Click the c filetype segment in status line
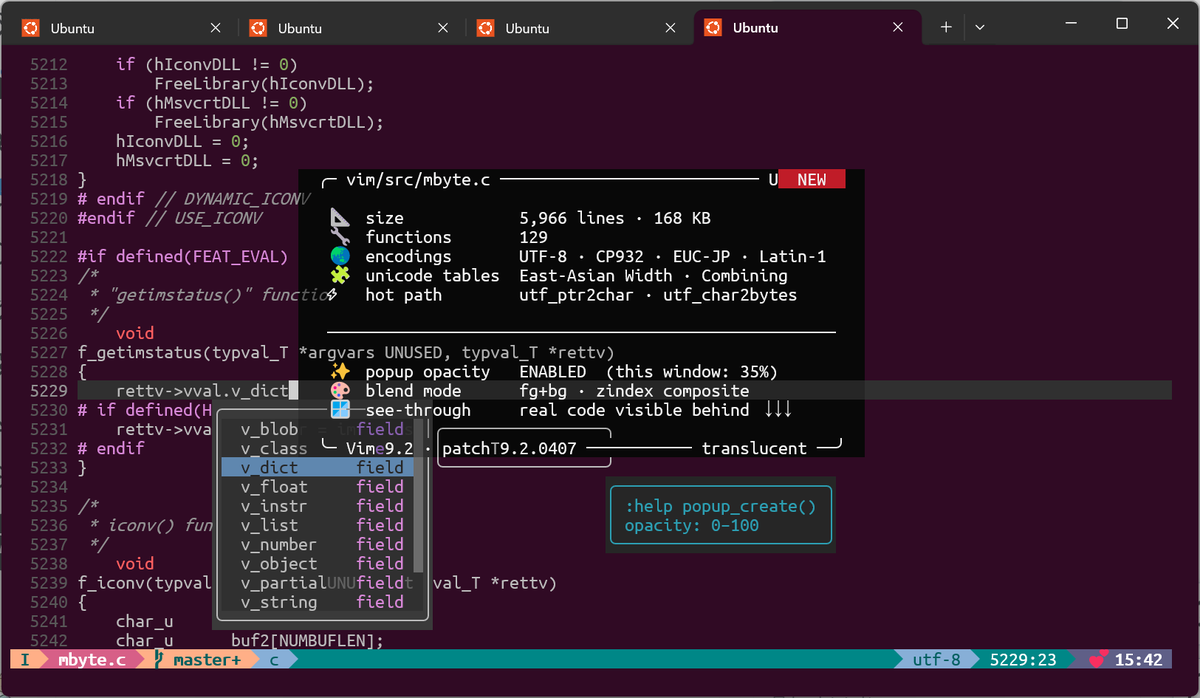The width and height of the screenshot is (1200, 698). tap(274, 660)
